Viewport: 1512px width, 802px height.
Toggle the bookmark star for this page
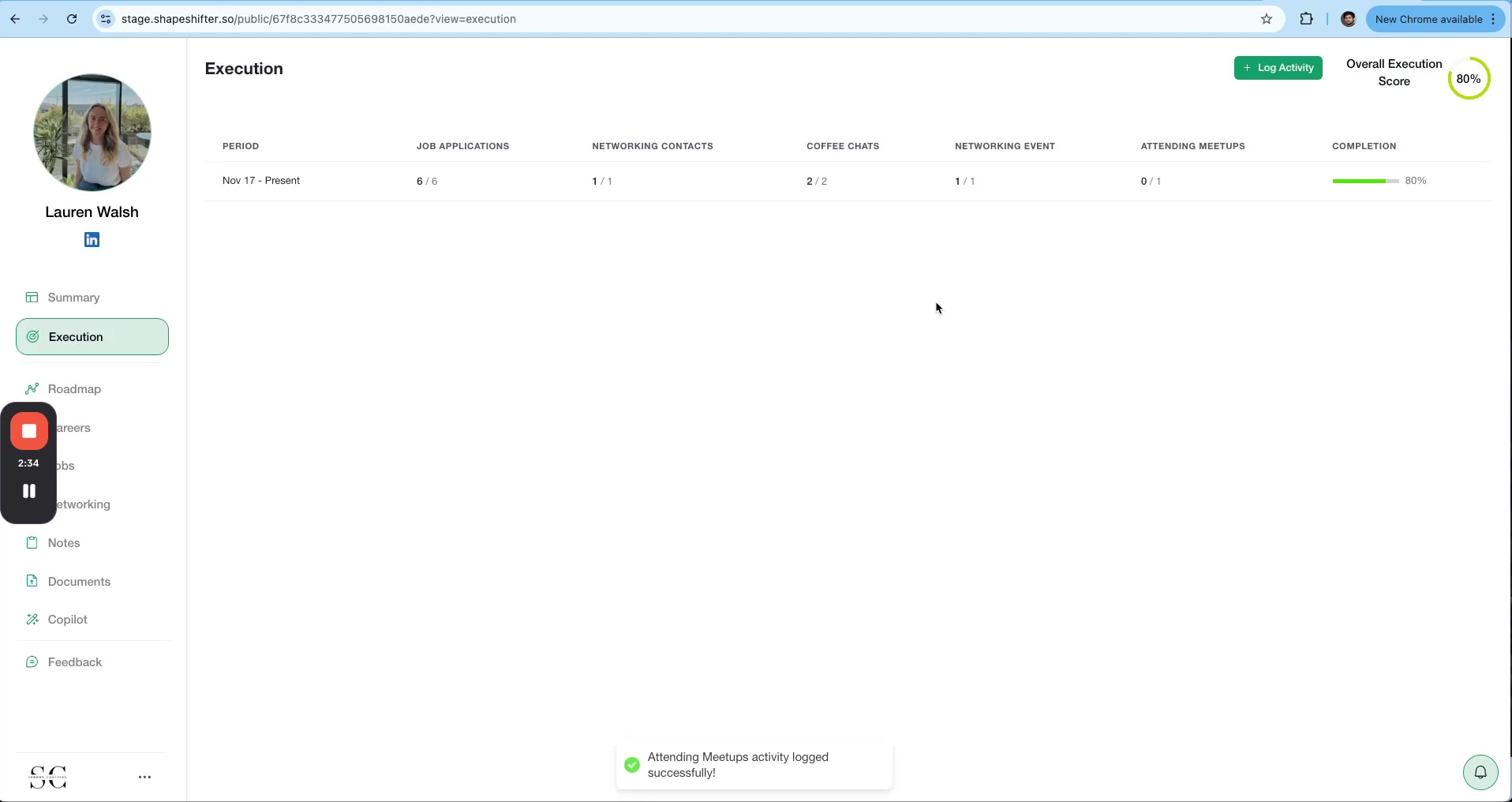[1266, 19]
